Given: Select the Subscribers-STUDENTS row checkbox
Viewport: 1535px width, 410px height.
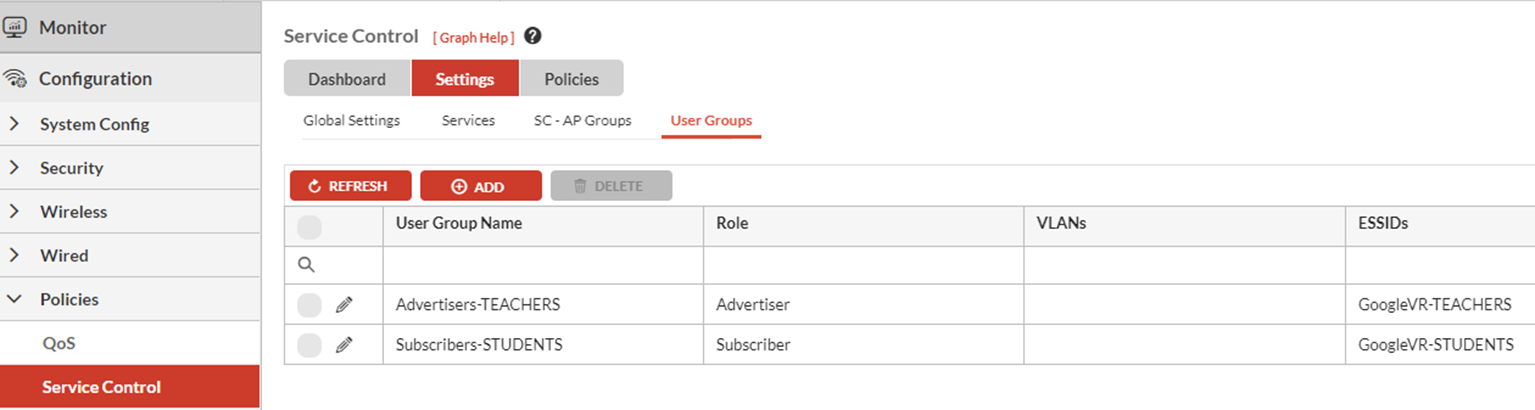Looking at the screenshot, I should coord(310,345).
